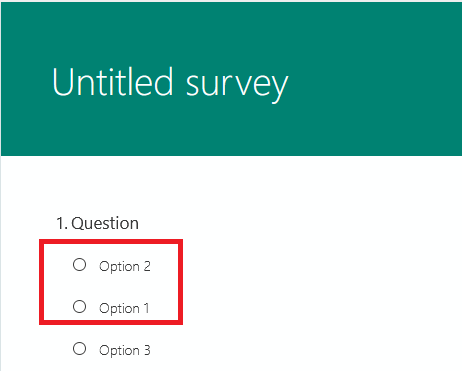Click the question number "1."
462x371 pixels.
[62, 223]
